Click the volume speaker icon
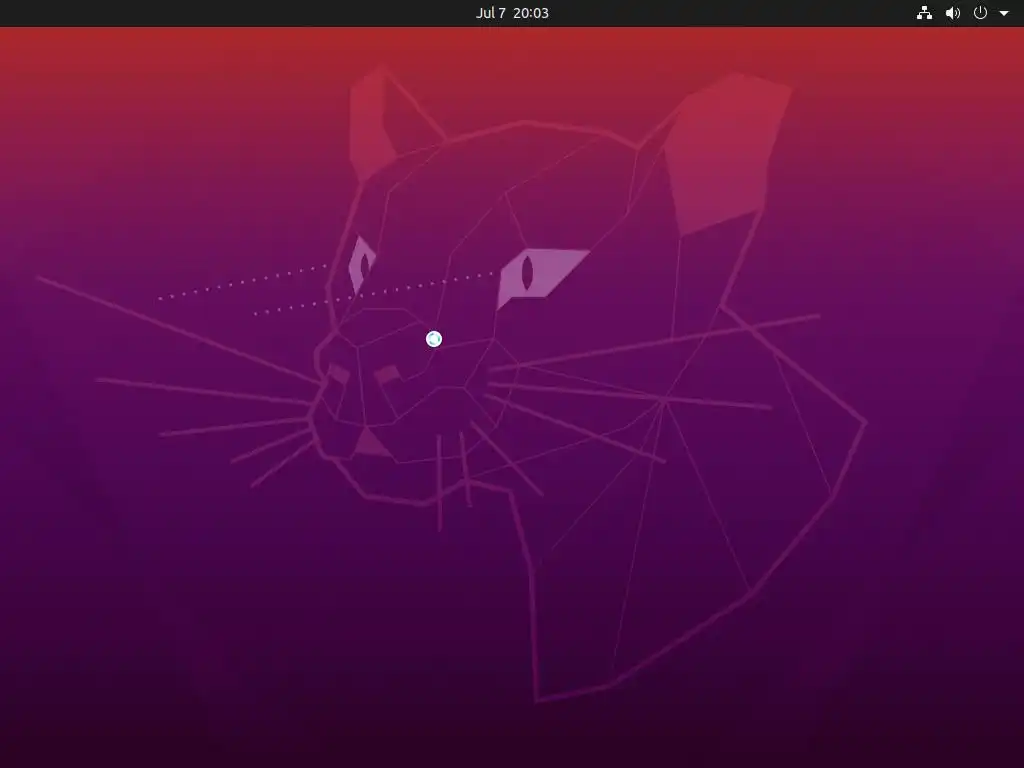Image resolution: width=1024 pixels, height=768 pixels. [x=953, y=13]
